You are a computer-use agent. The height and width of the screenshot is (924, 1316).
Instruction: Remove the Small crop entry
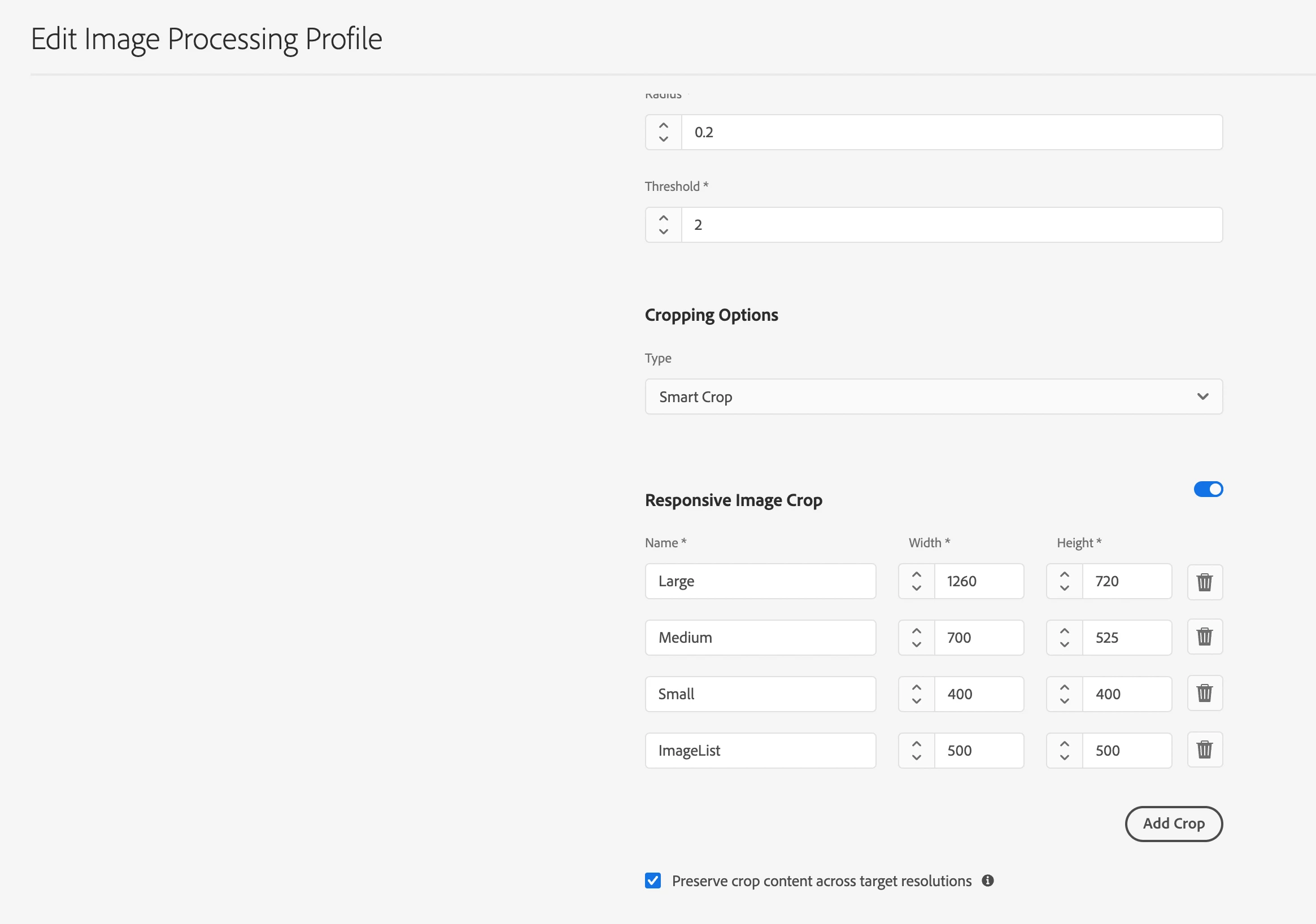[x=1204, y=693]
